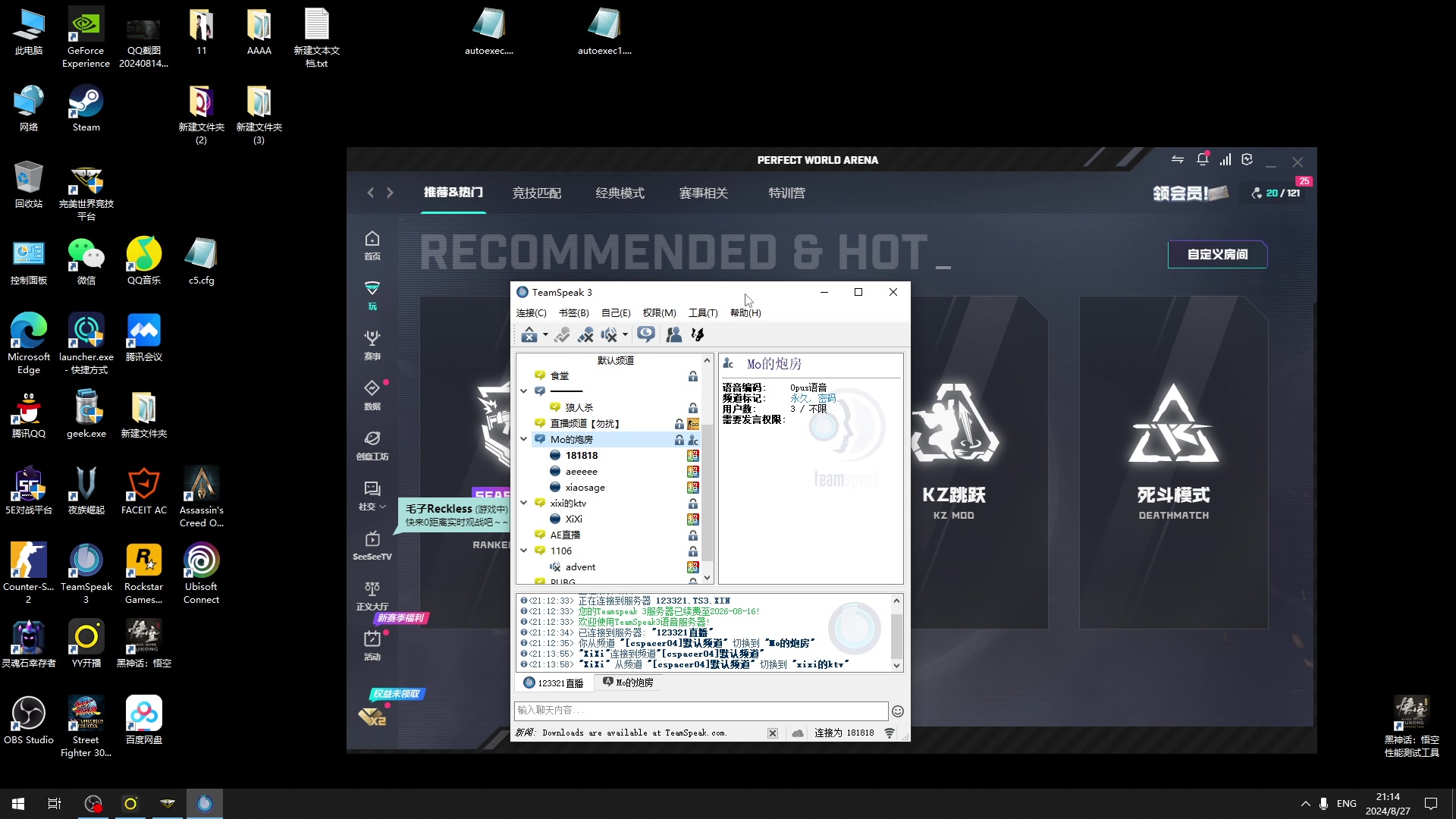
Task: Open the 经典模式 tab in Perfect World Arena
Action: [620, 193]
